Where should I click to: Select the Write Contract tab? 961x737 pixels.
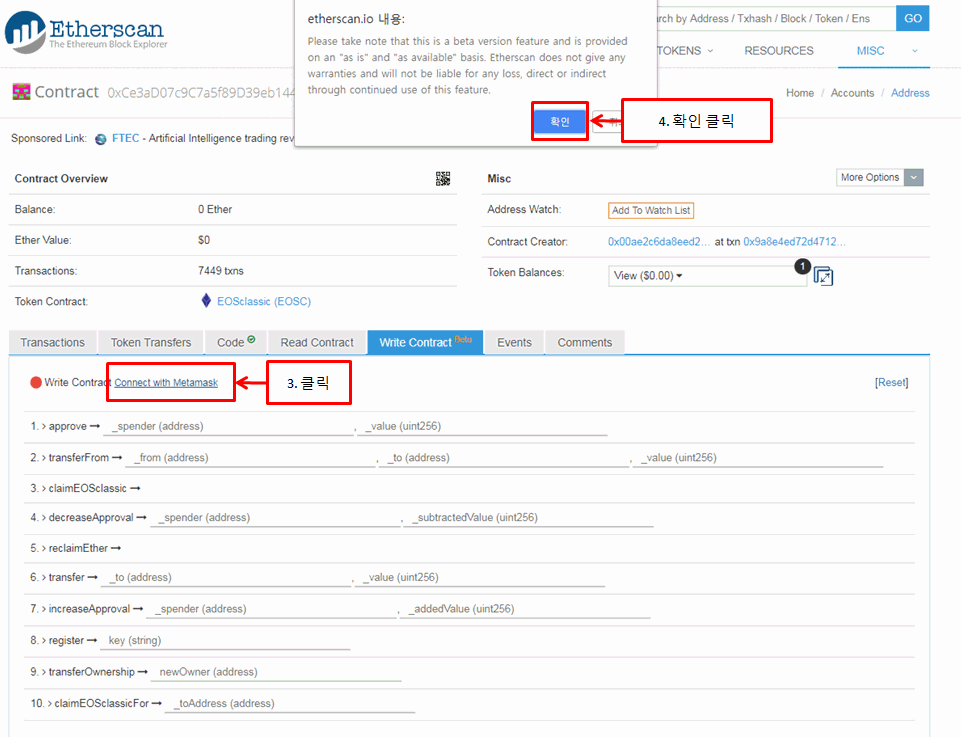(425, 342)
